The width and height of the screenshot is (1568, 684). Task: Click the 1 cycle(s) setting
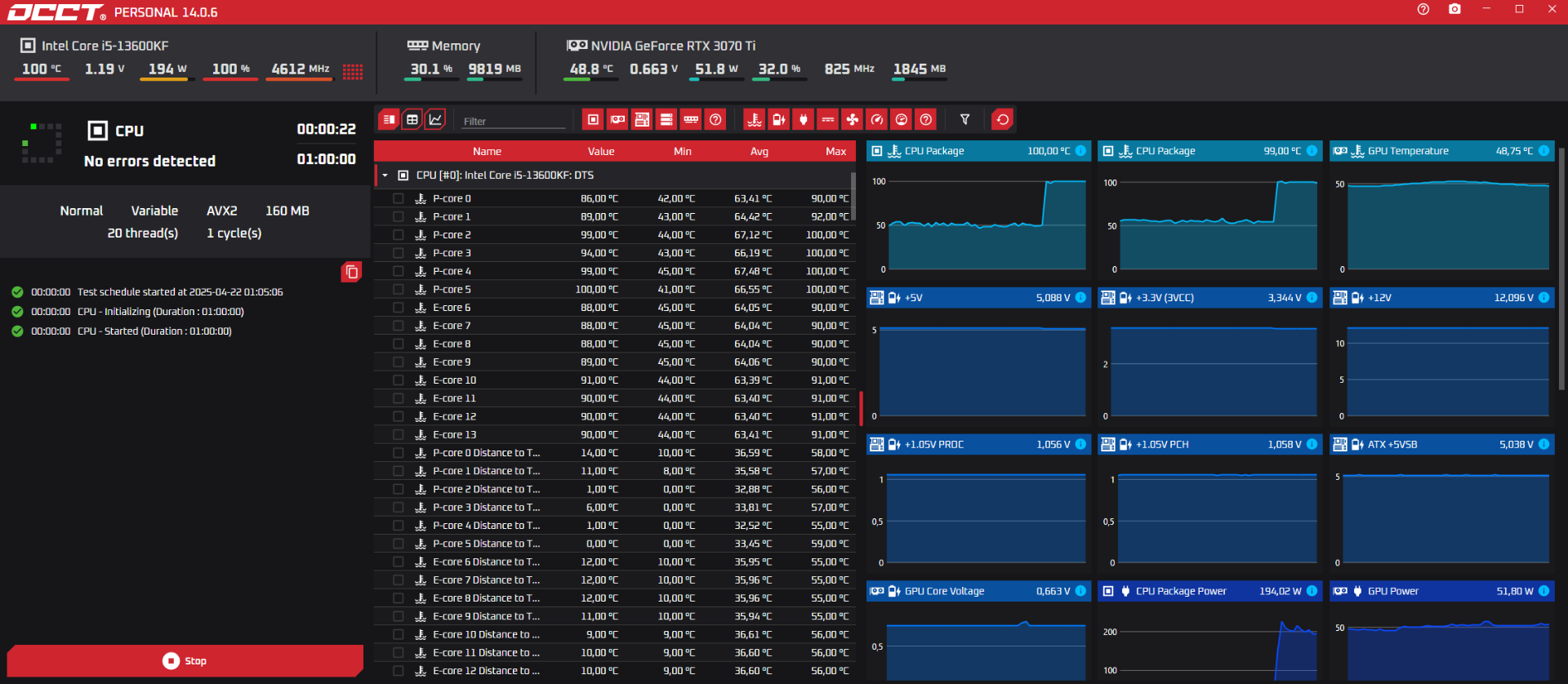[234, 233]
